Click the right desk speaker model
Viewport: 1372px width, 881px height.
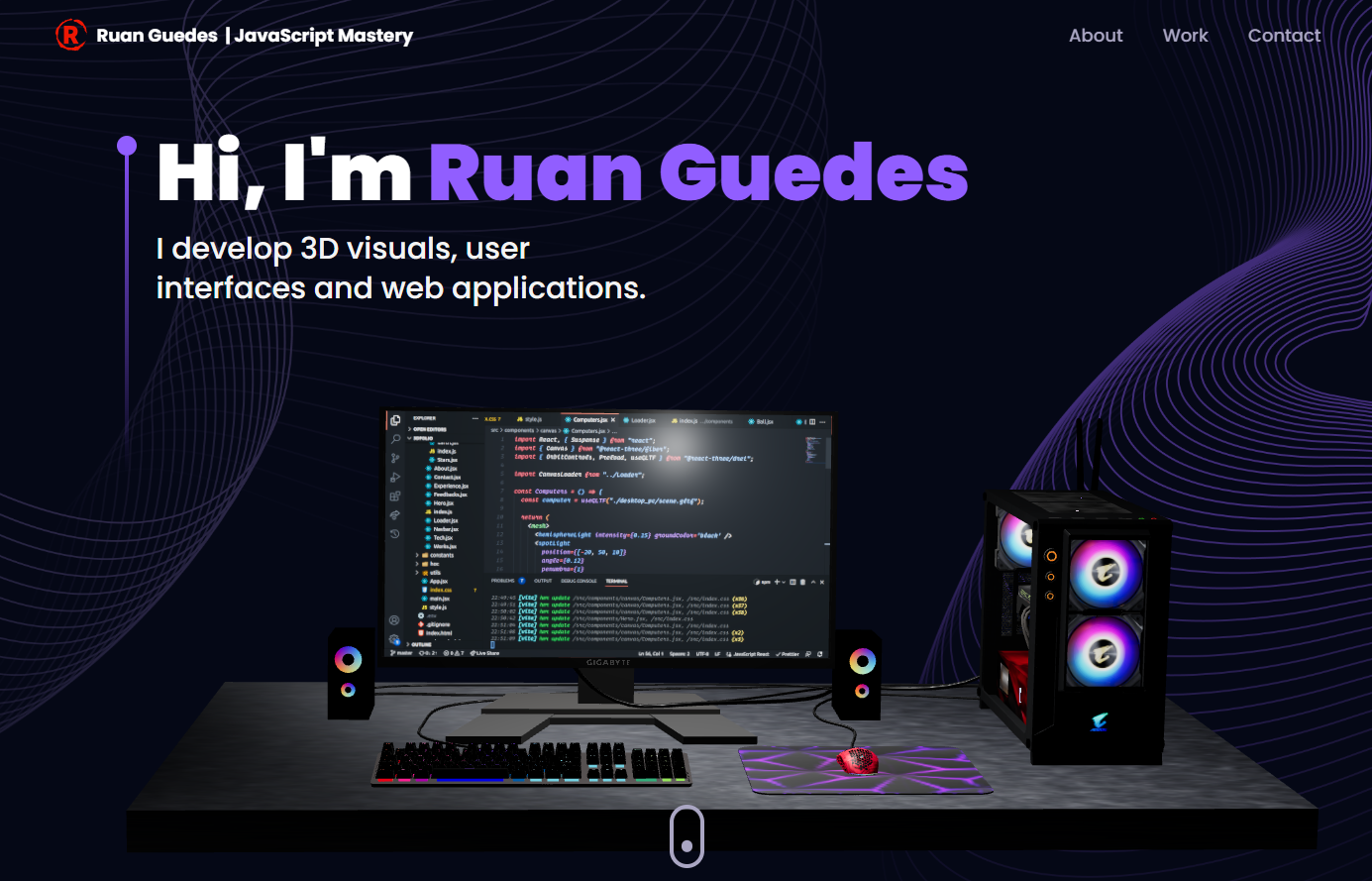point(857,674)
